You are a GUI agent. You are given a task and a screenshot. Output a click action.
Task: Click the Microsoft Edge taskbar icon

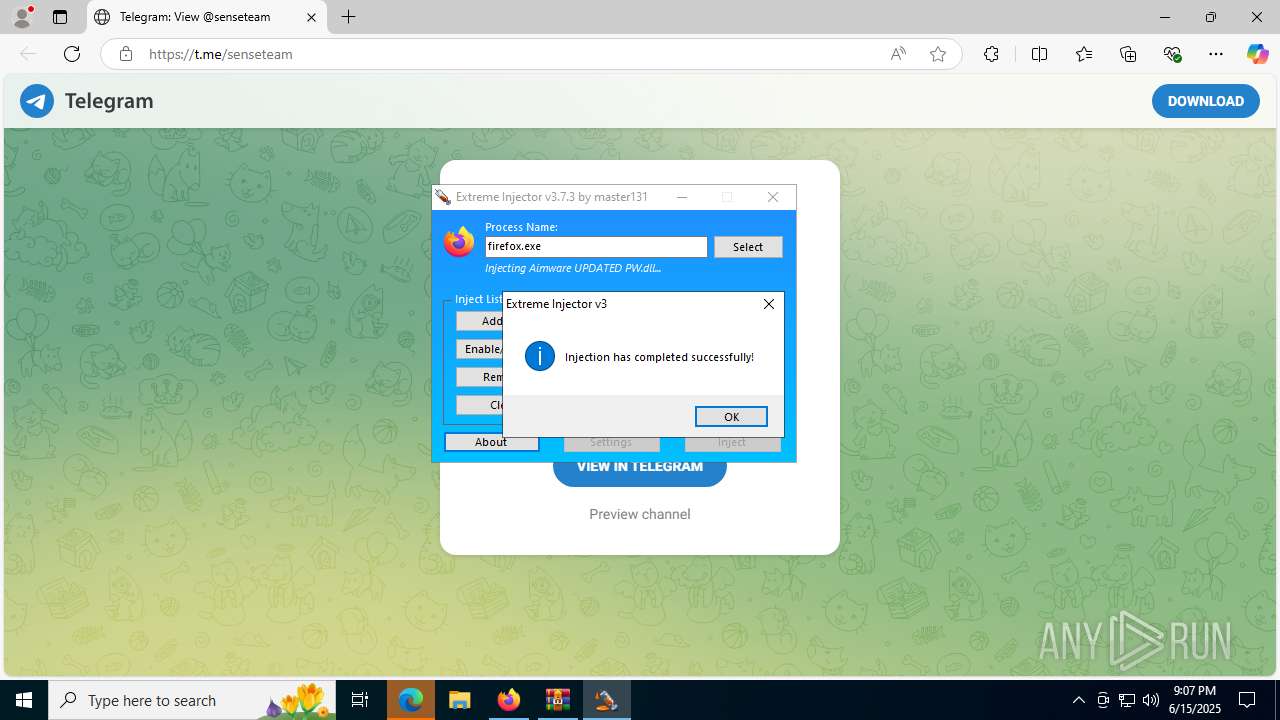pyautogui.click(x=411, y=700)
